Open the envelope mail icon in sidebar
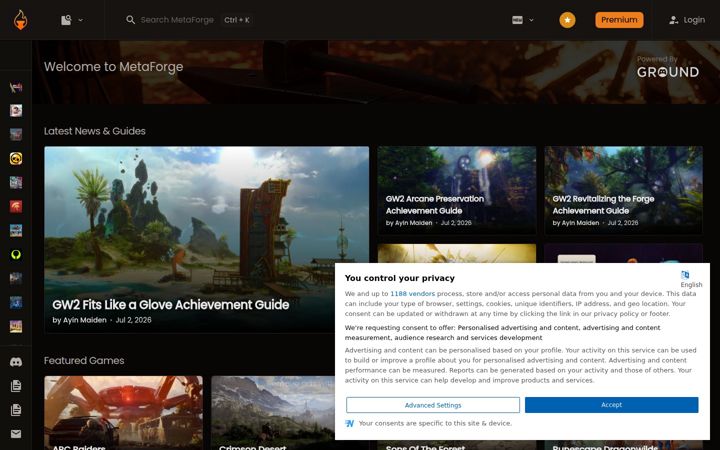 pos(16,434)
